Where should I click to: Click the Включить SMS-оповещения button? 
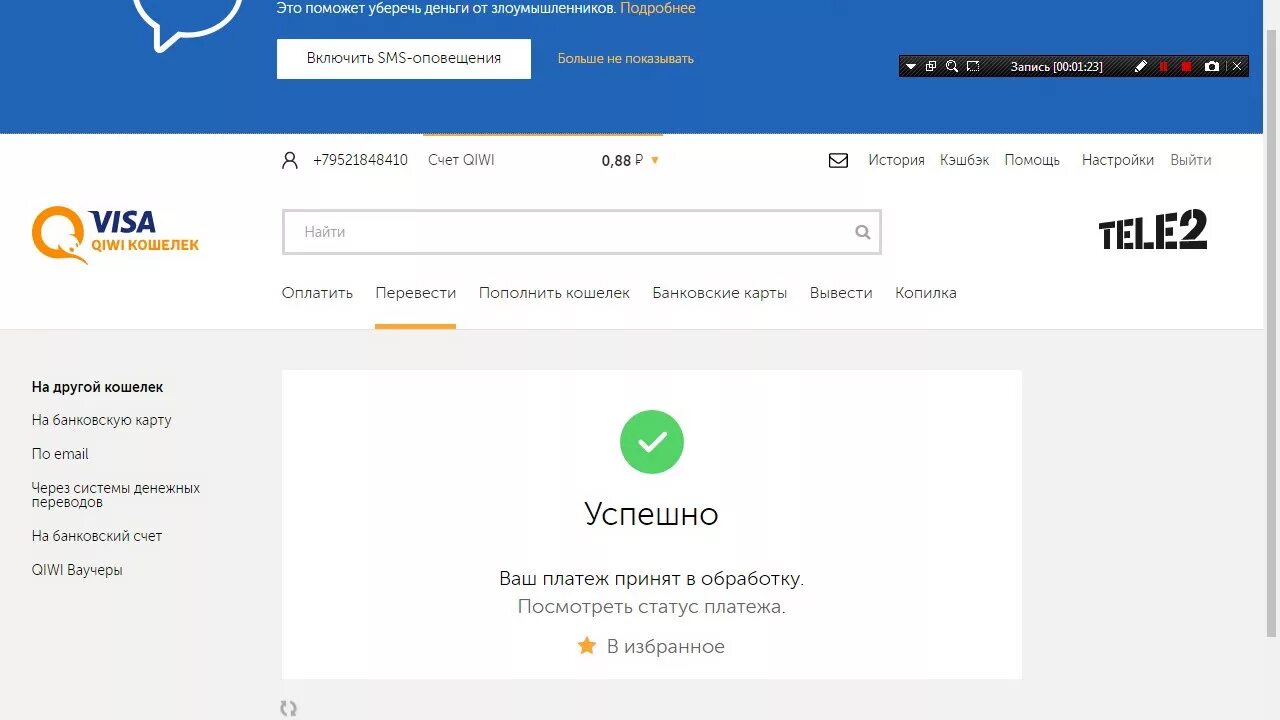(404, 59)
